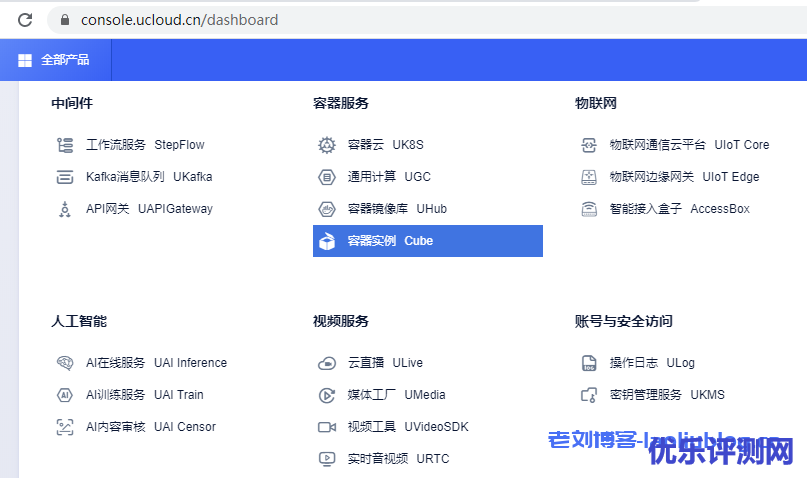Open 视频工具 UVideoSDK
The image size is (807, 478).
pos(408,427)
